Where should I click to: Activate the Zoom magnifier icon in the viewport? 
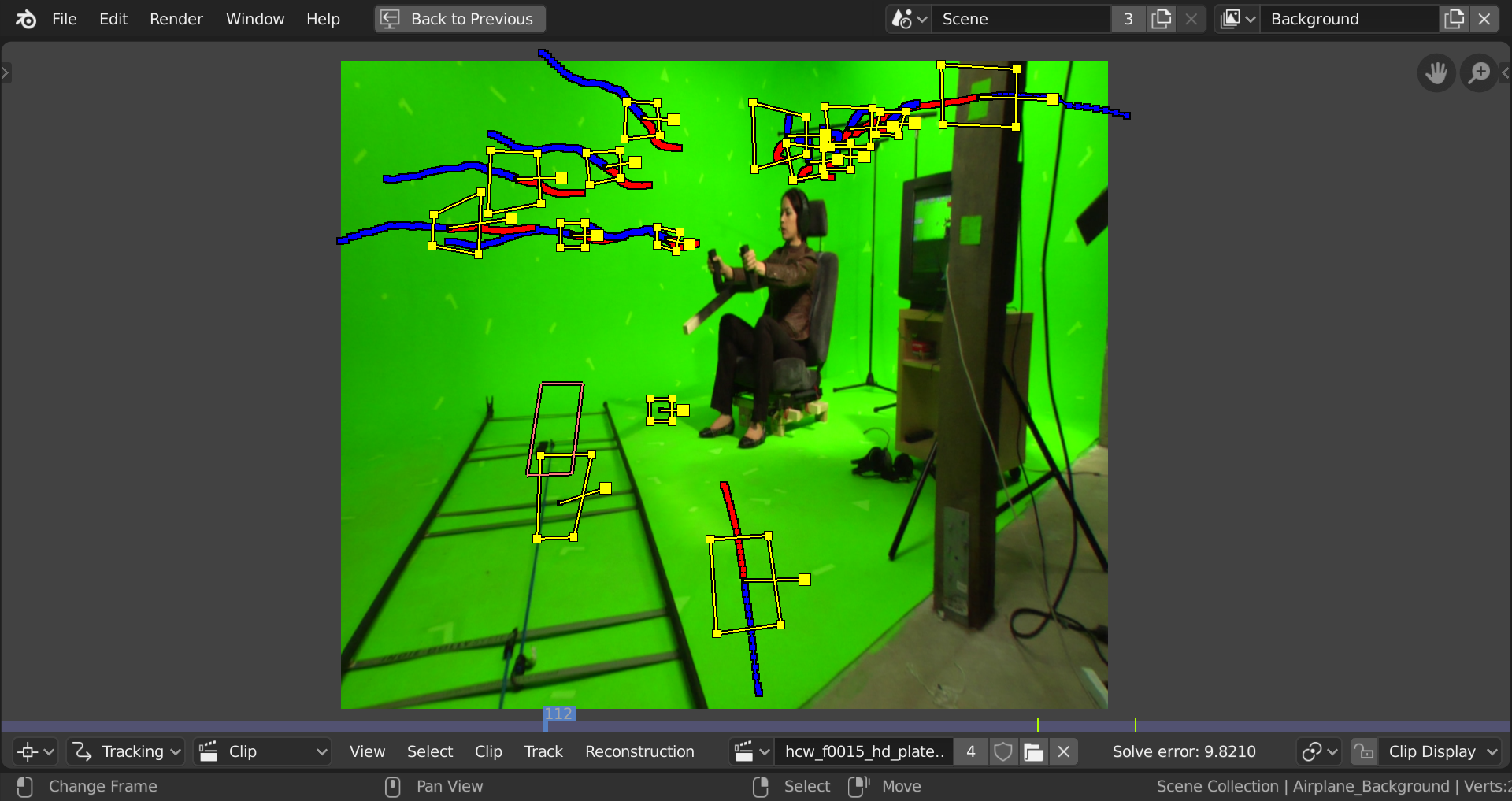tap(1479, 72)
